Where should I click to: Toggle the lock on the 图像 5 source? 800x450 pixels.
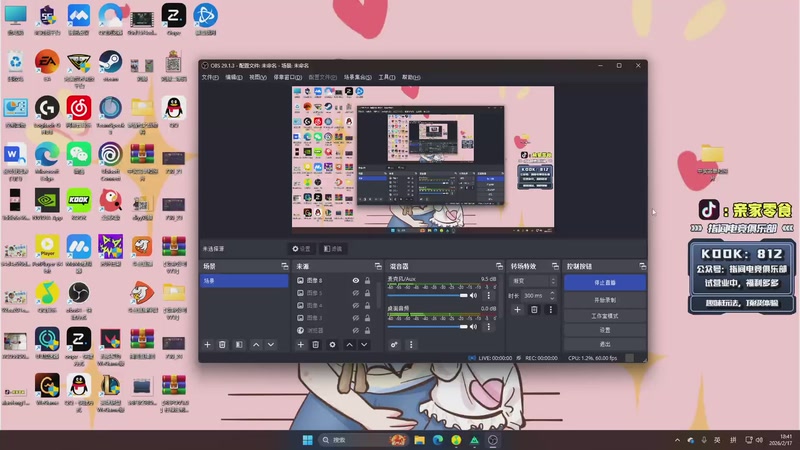tap(367, 293)
